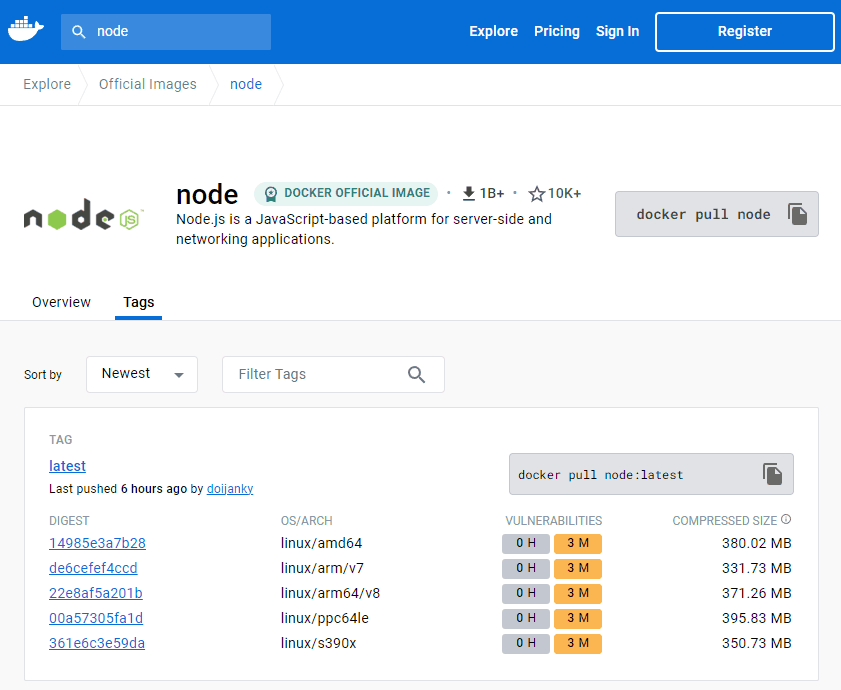Open the latest tag link
This screenshot has height=690, width=841.
[x=67, y=466]
